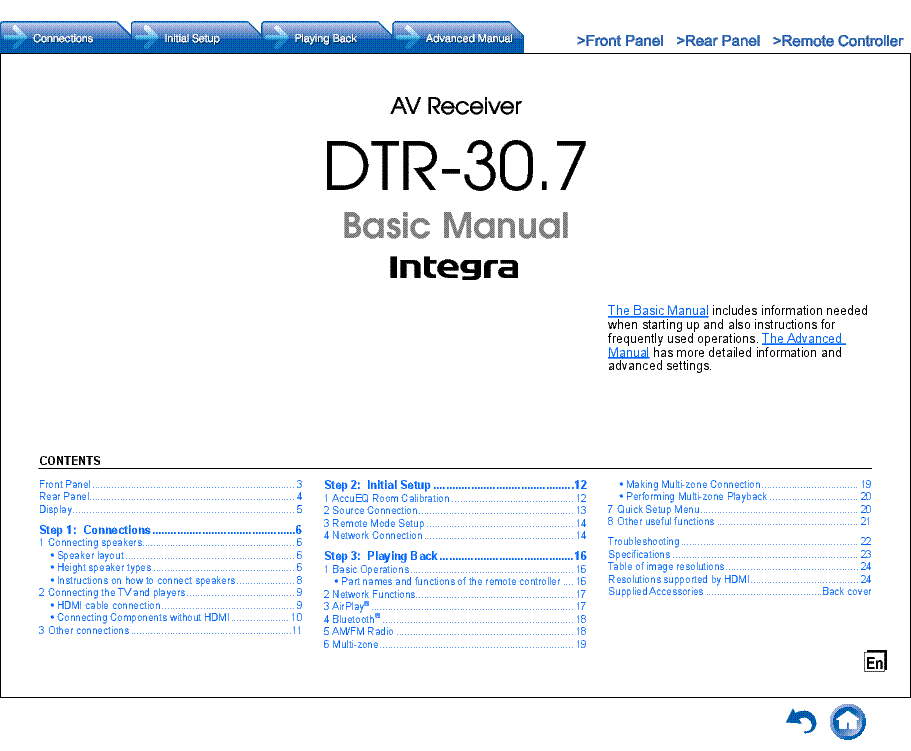This screenshot has width=911, height=751.
Task: Open Step 1: Connections contents entry
Action: tap(95, 530)
